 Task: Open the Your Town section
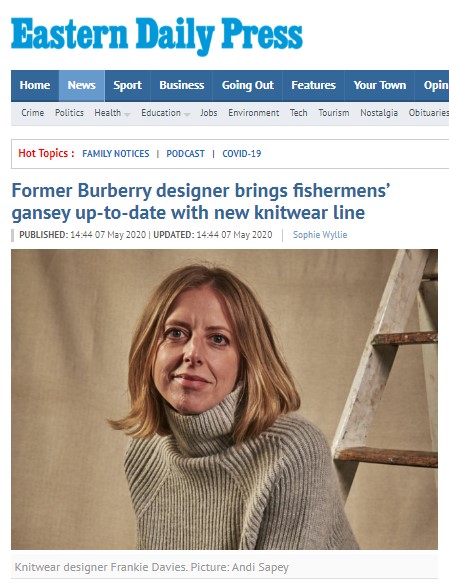(379, 86)
